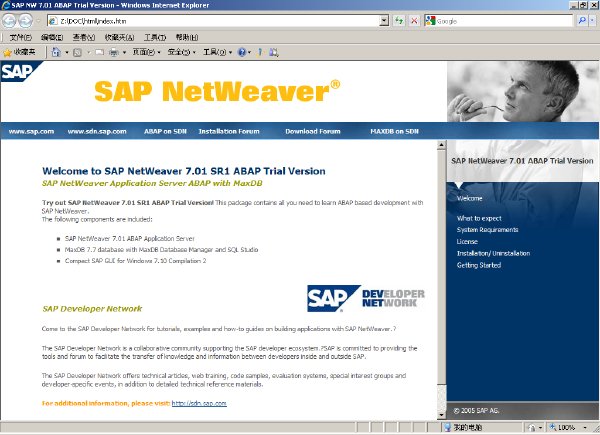Open the 帮助(H) menu
The image size is (600, 435).
[187, 37]
